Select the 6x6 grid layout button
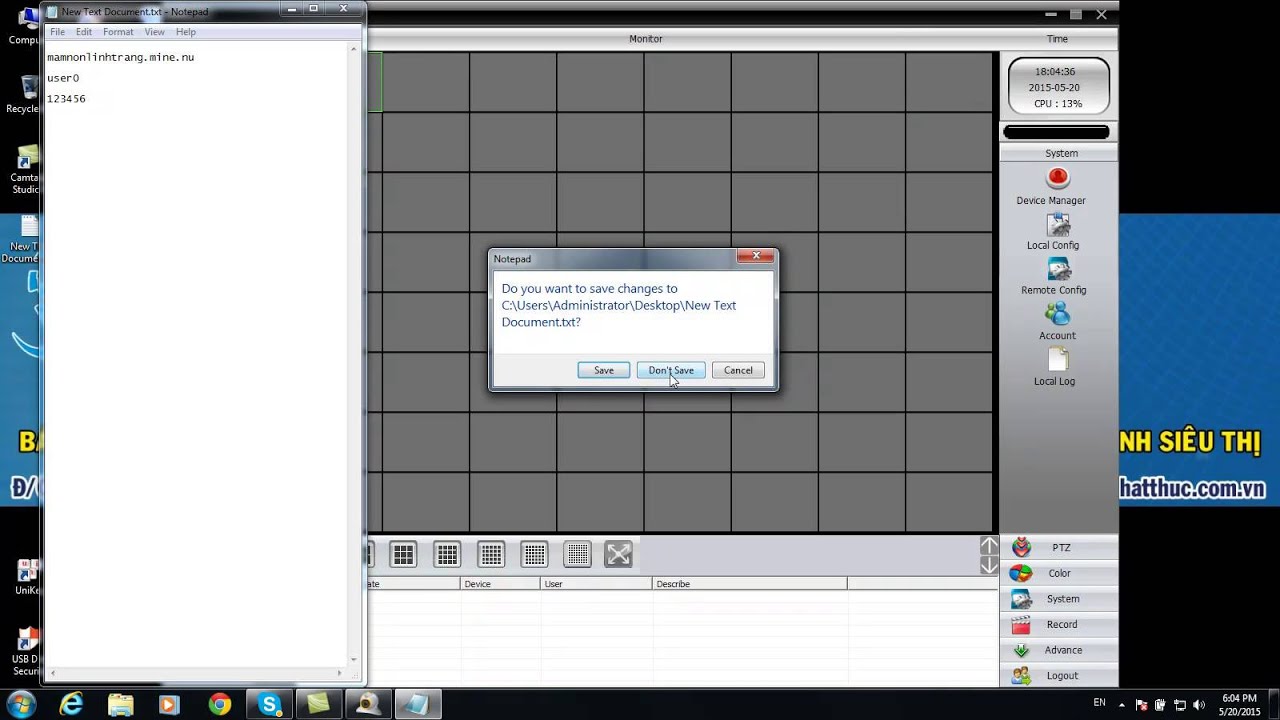 tap(535, 554)
